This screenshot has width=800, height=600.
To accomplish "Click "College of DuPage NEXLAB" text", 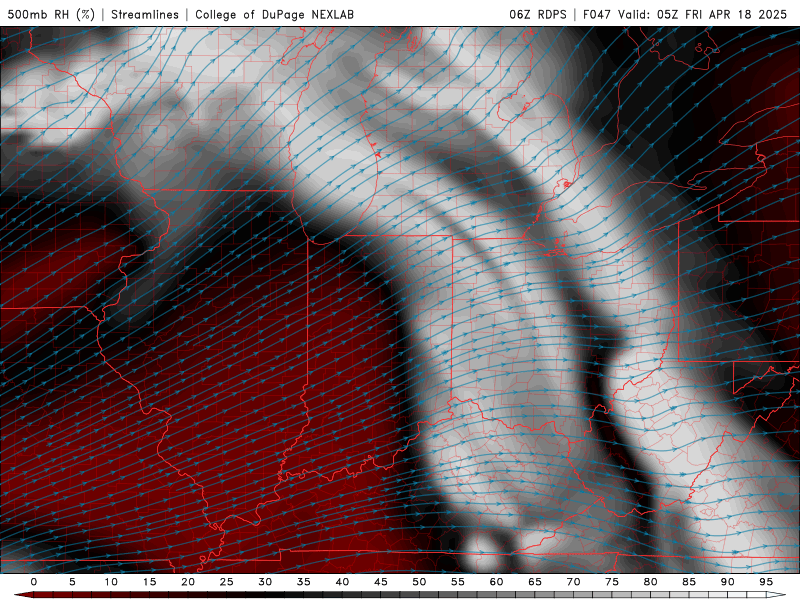I will [x=274, y=14].
